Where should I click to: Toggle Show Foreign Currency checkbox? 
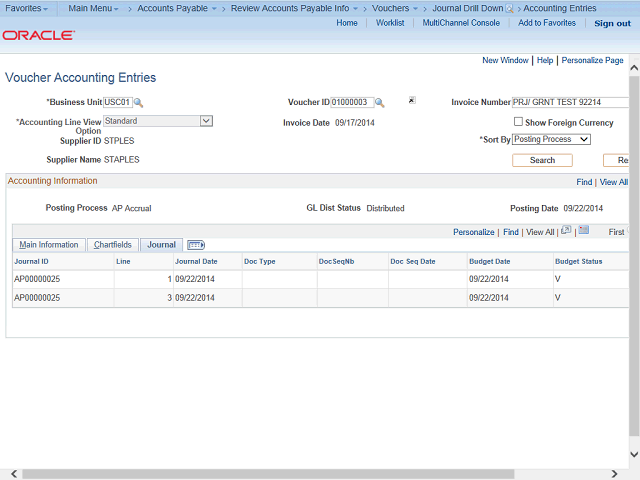(x=518, y=122)
